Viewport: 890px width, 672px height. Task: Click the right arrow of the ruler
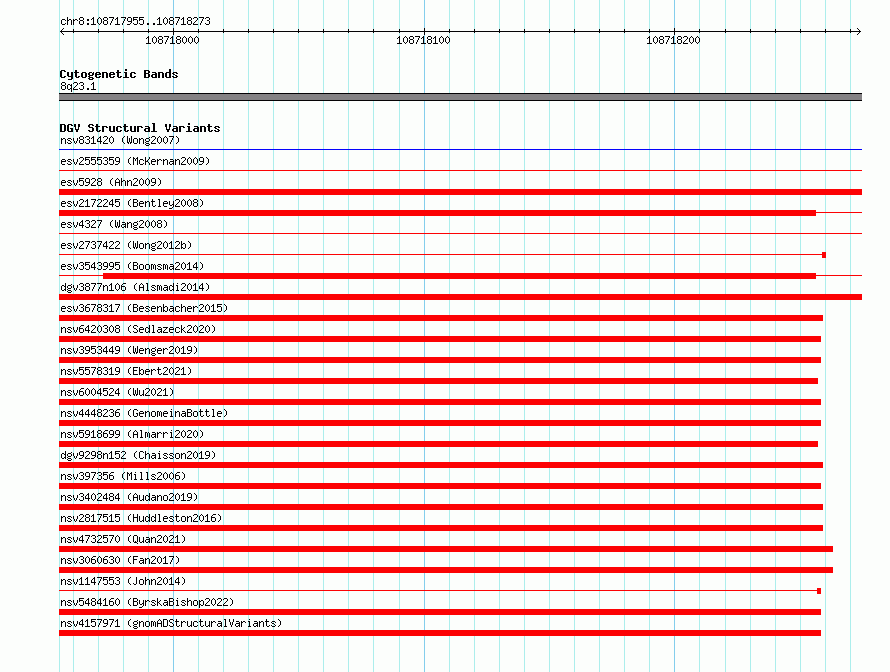[x=858, y=31]
